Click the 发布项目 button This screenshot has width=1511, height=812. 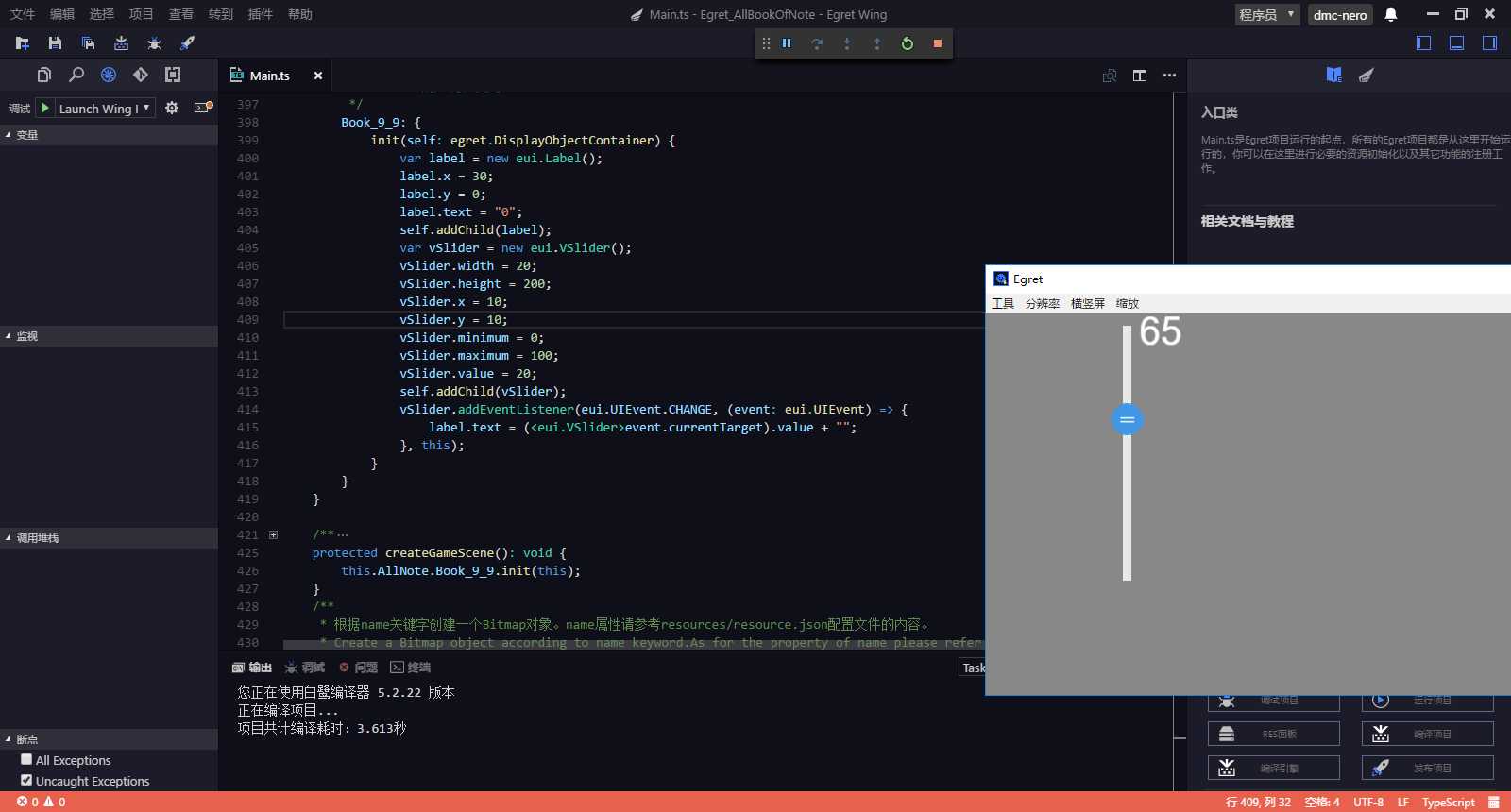pos(1427,768)
